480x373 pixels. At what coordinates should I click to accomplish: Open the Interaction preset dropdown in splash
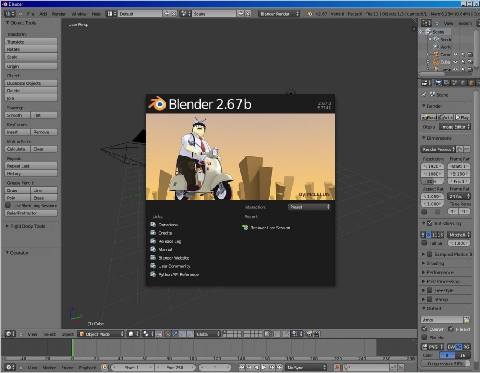tap(309, 207)
